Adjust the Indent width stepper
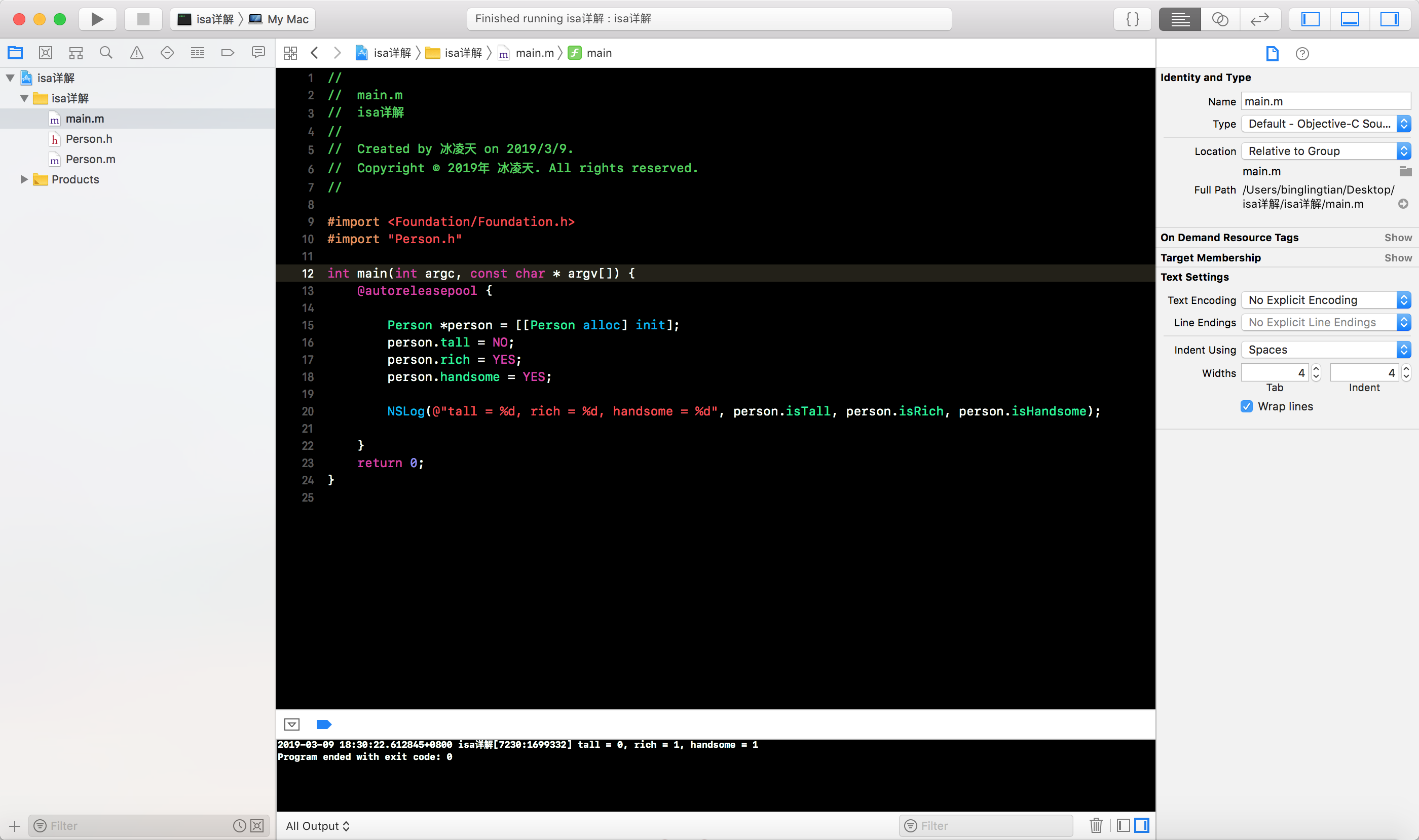 (1406, 372)
